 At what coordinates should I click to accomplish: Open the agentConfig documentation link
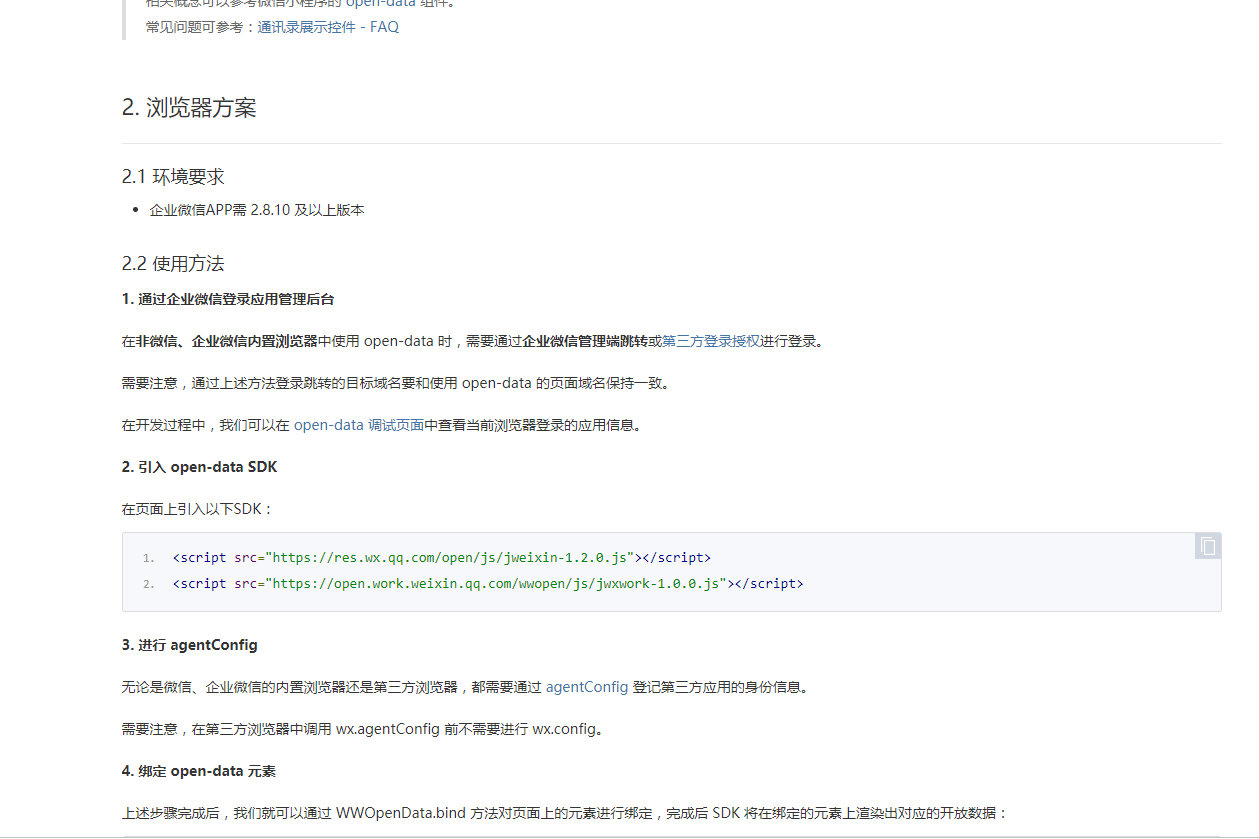(x=587, y=687)
